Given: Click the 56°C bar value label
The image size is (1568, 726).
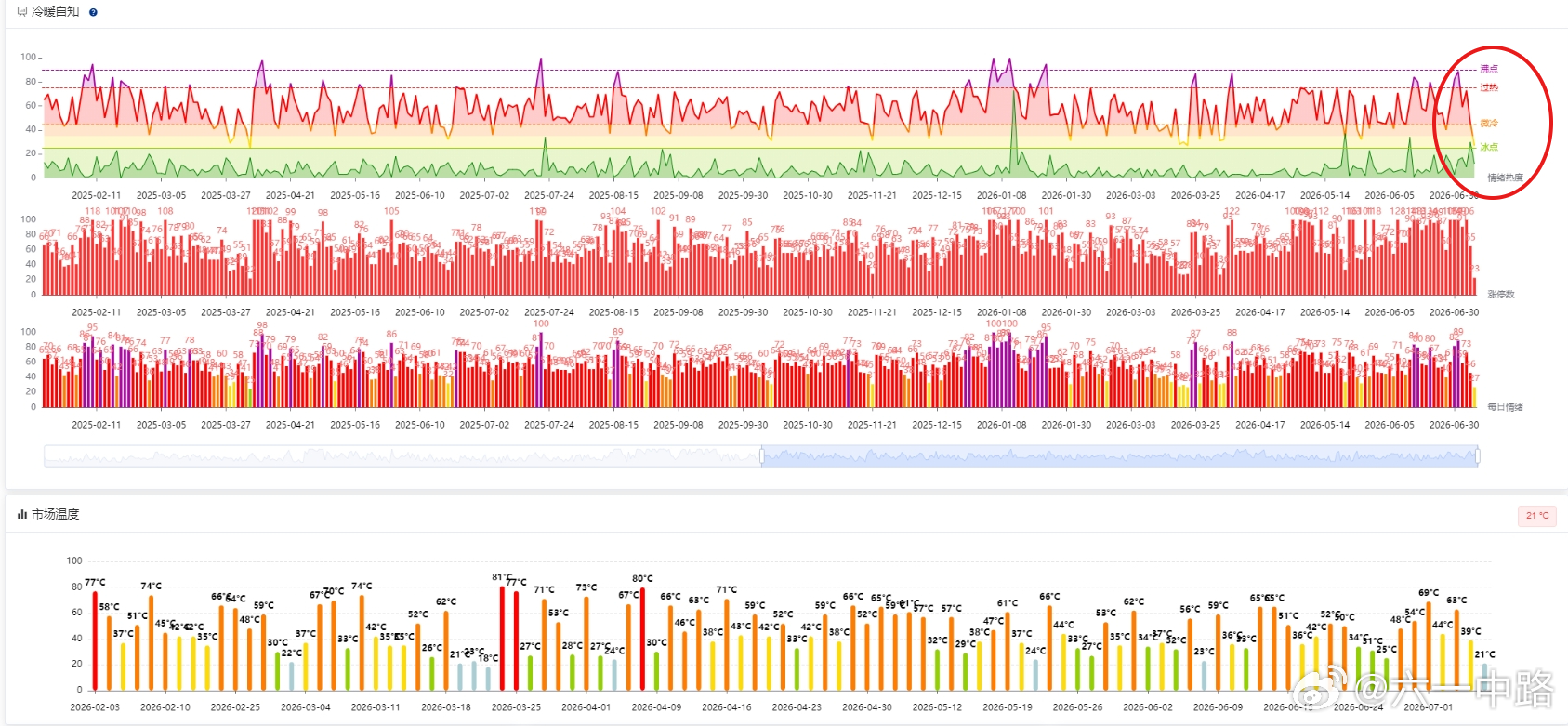Looking at the screenshot, I should coord(1190,610).
